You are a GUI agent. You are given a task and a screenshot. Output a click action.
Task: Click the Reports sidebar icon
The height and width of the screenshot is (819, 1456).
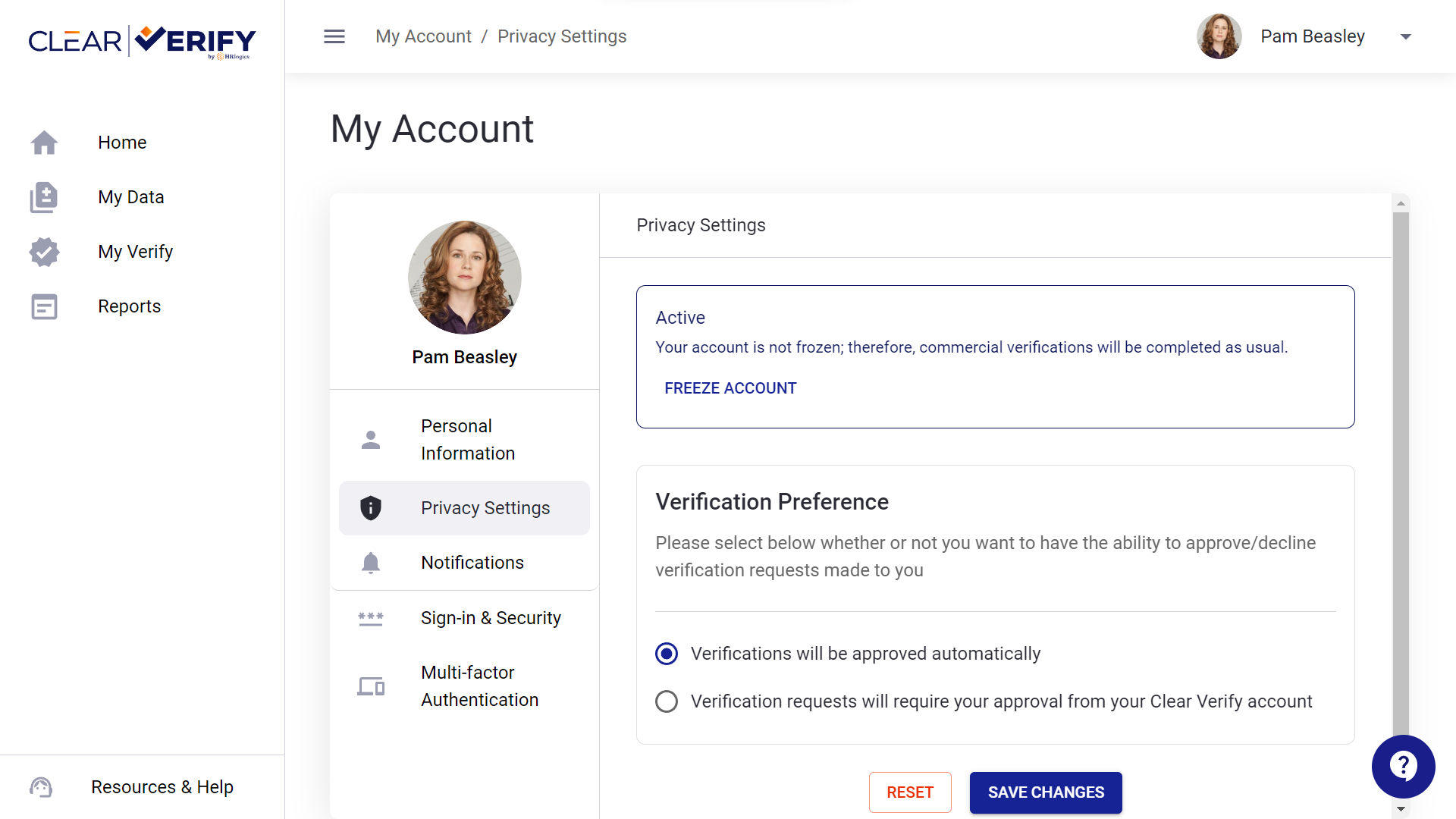click(x=45, y=306)
